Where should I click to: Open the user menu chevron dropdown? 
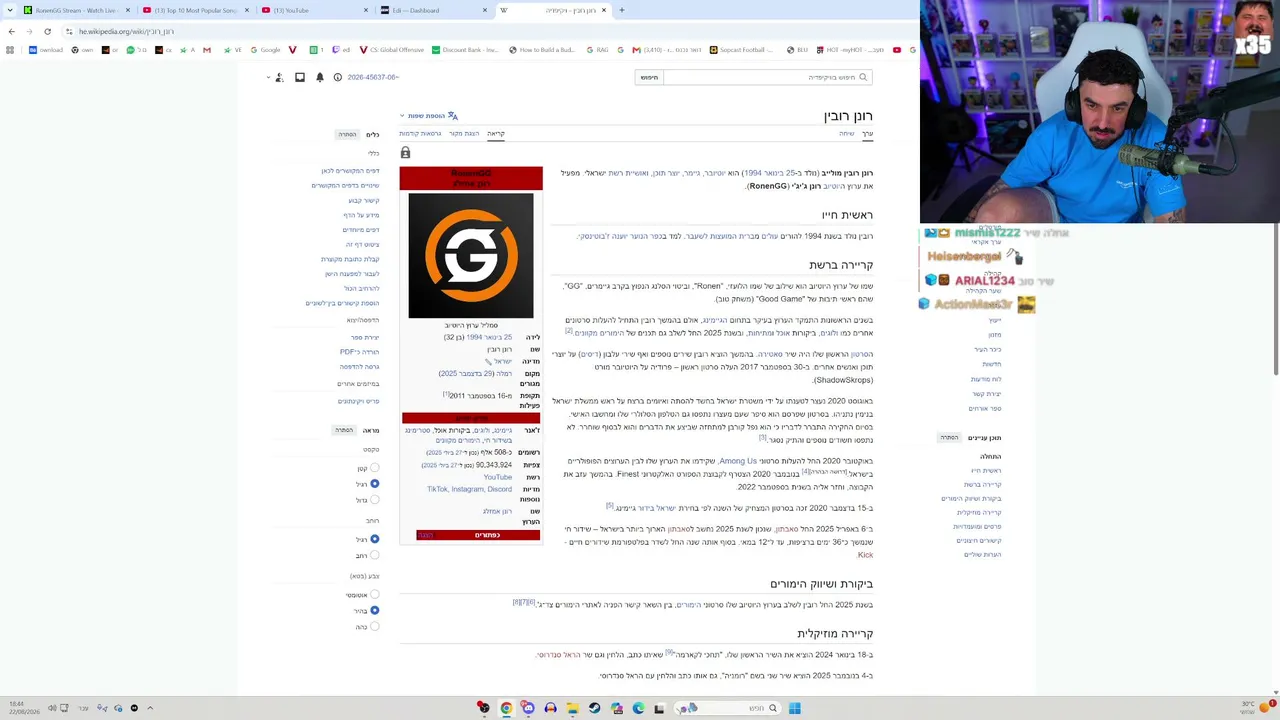pyautogui.click(x=268, y=77)
